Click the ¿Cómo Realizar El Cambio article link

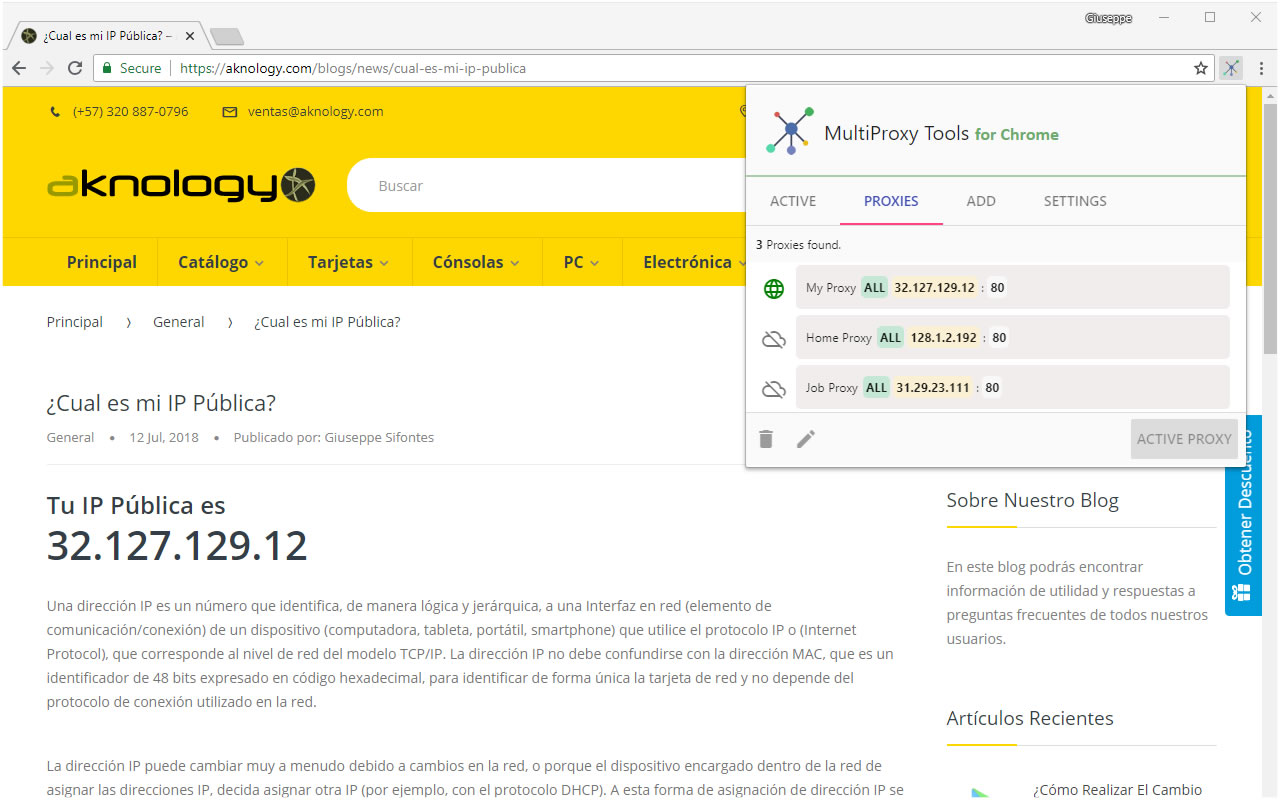[1118, 790]
